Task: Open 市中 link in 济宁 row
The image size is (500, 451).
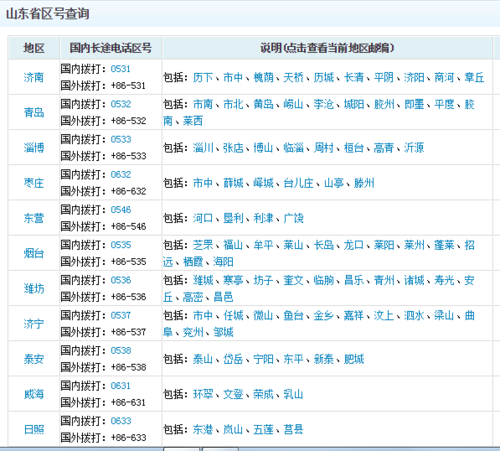Action: tap(203, 316)
